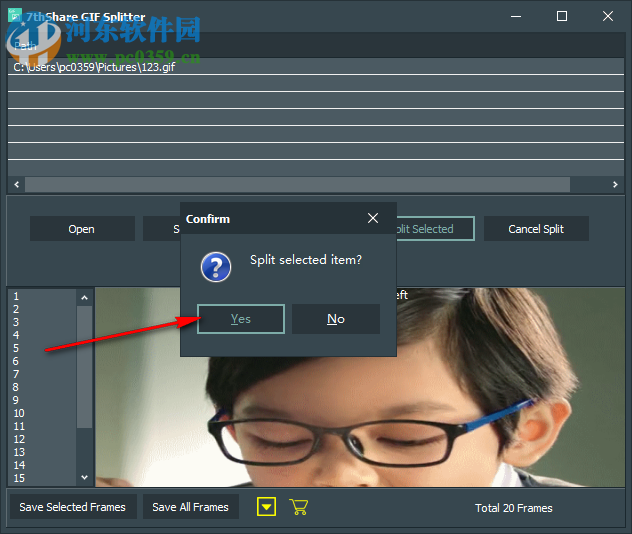Click the yellow shopping cart icon
Image resolution: width=632 pixels, height=534 pixels.
coord(299,507)
